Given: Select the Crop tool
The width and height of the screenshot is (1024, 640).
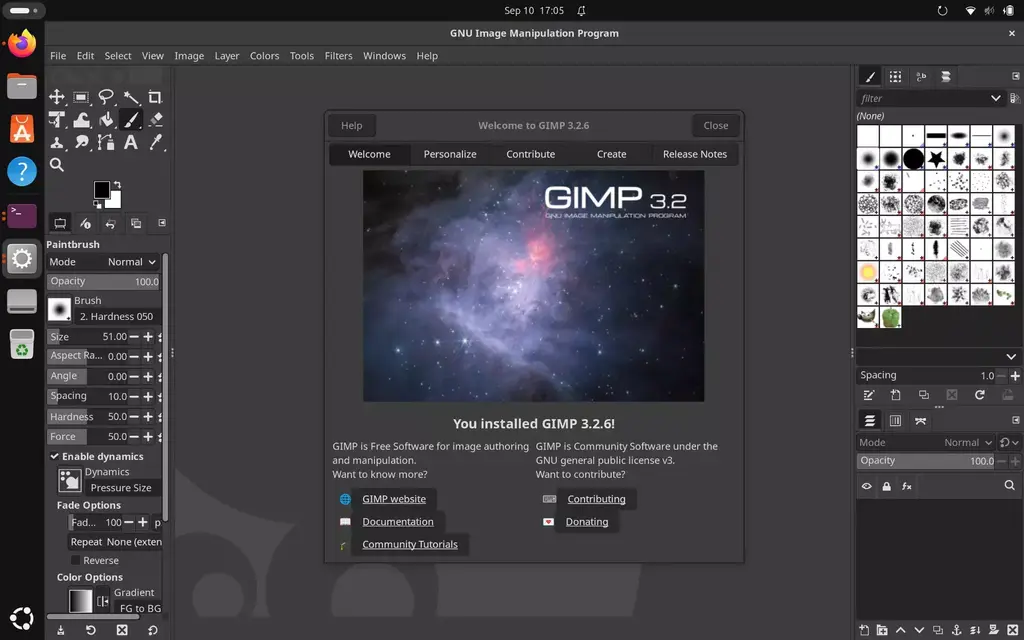Looking at the screenshot, I should 155,97.
